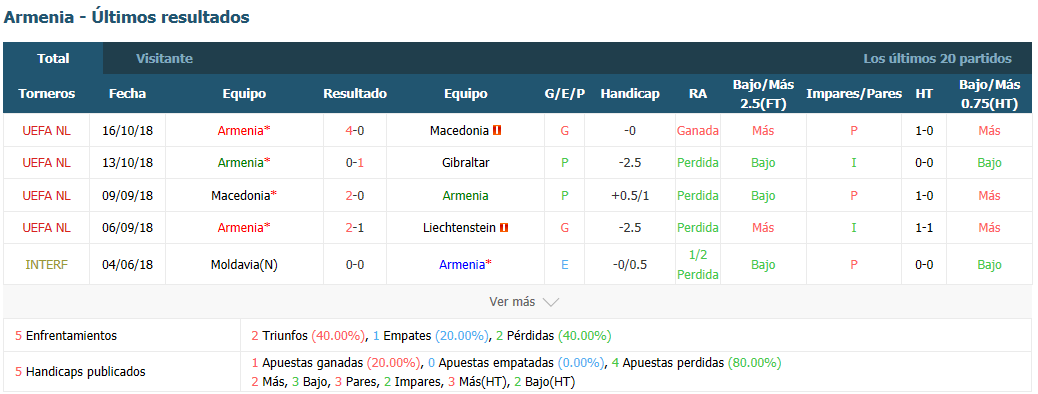Click the red card icon next to Macedonia
The width and height of the screenshot is (1038, 394).
click(497, 130)
